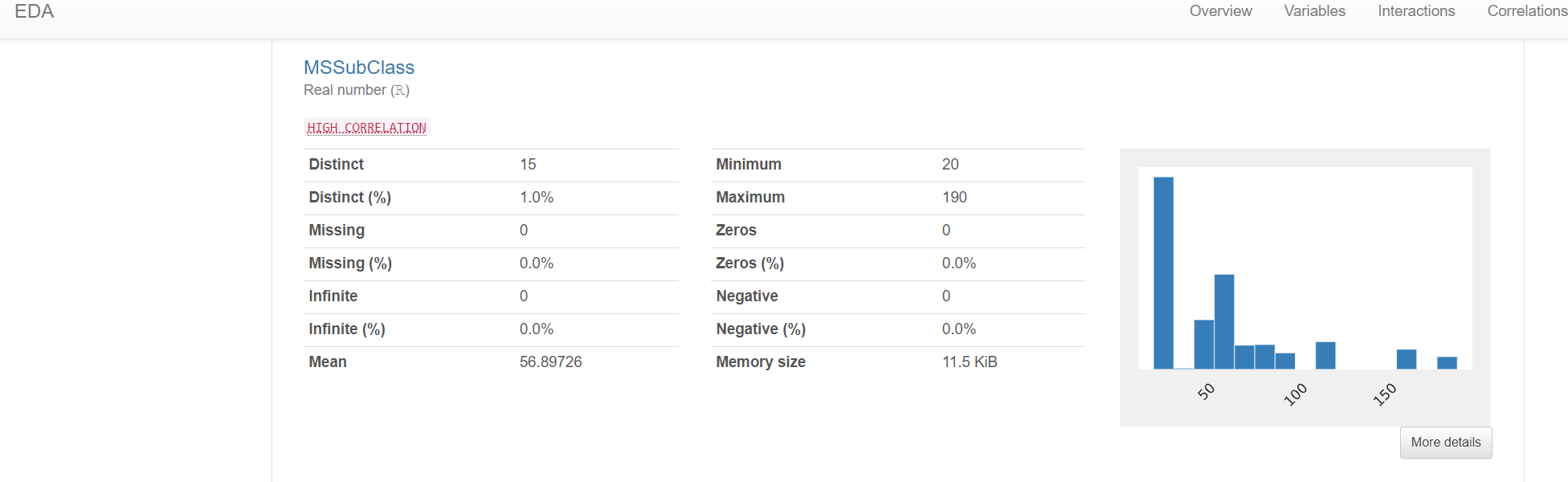Click the Real number type label
The height and width of the screenshot is (482, 1568).
pyautogui.click(x=357, y=90)
